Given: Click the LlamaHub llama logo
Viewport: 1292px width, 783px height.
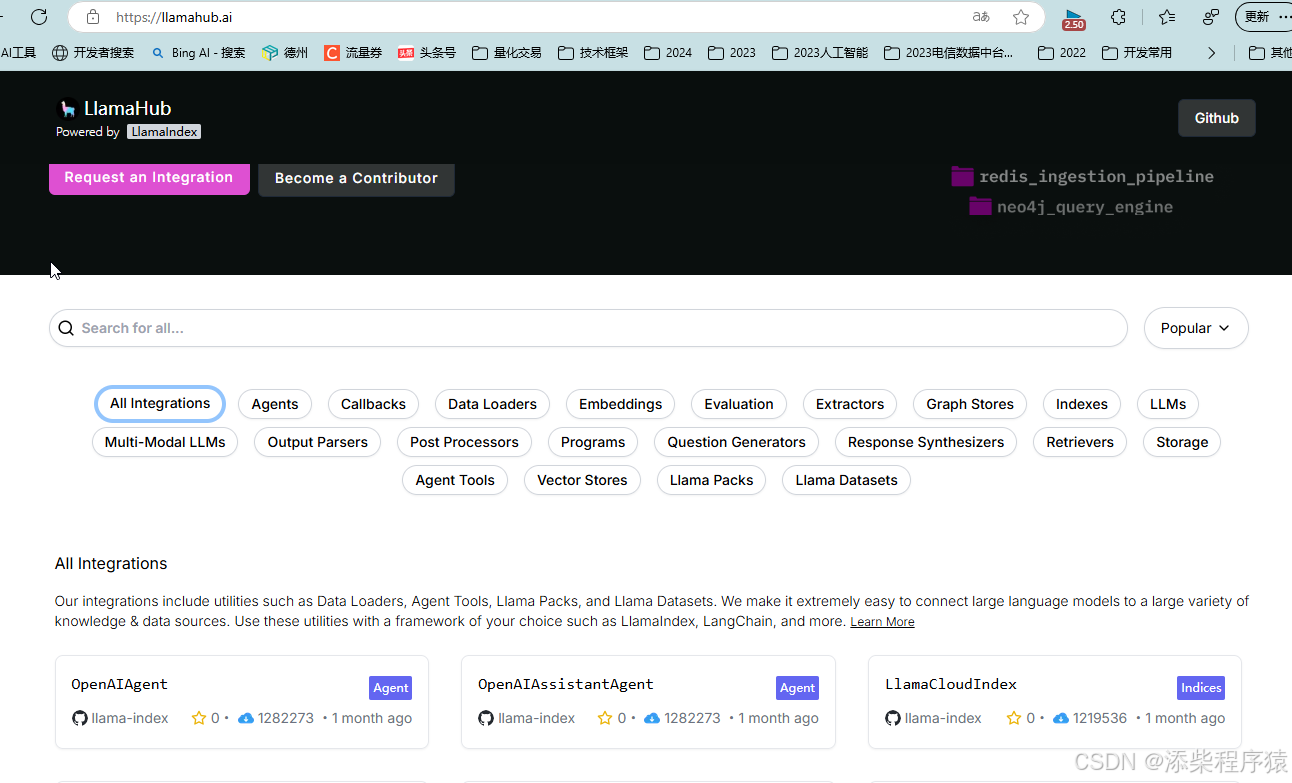Looking at the screenshot, I should tap(68, 109).
